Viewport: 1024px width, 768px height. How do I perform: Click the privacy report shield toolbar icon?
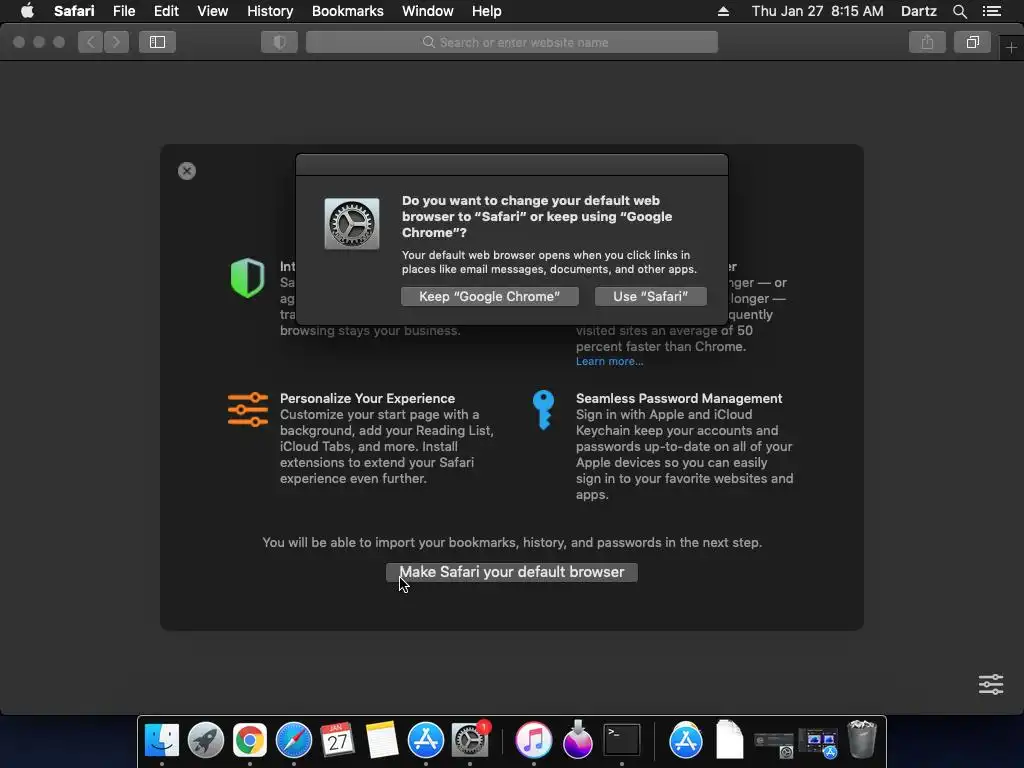click(x=280, y=42)
